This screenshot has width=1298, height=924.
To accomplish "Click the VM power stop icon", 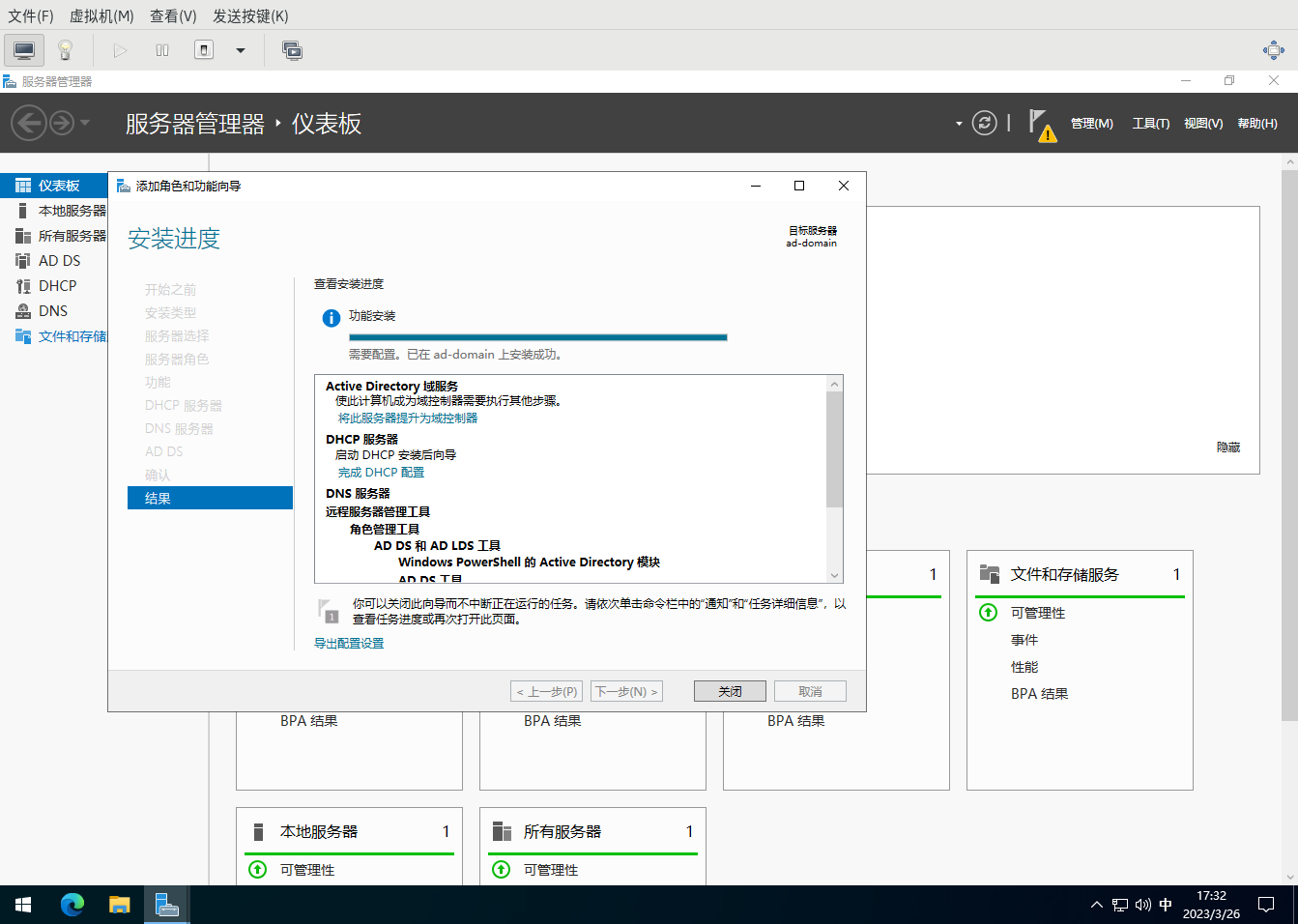I will click(x=204, y=50).
